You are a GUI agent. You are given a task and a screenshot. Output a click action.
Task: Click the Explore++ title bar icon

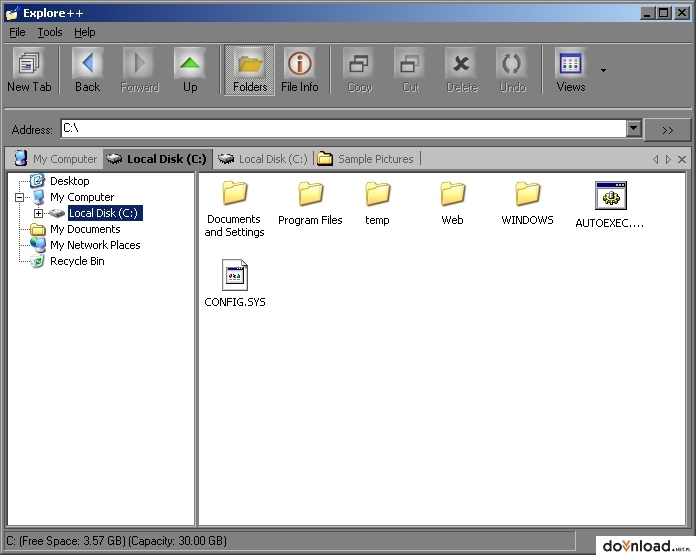(12, 13)
